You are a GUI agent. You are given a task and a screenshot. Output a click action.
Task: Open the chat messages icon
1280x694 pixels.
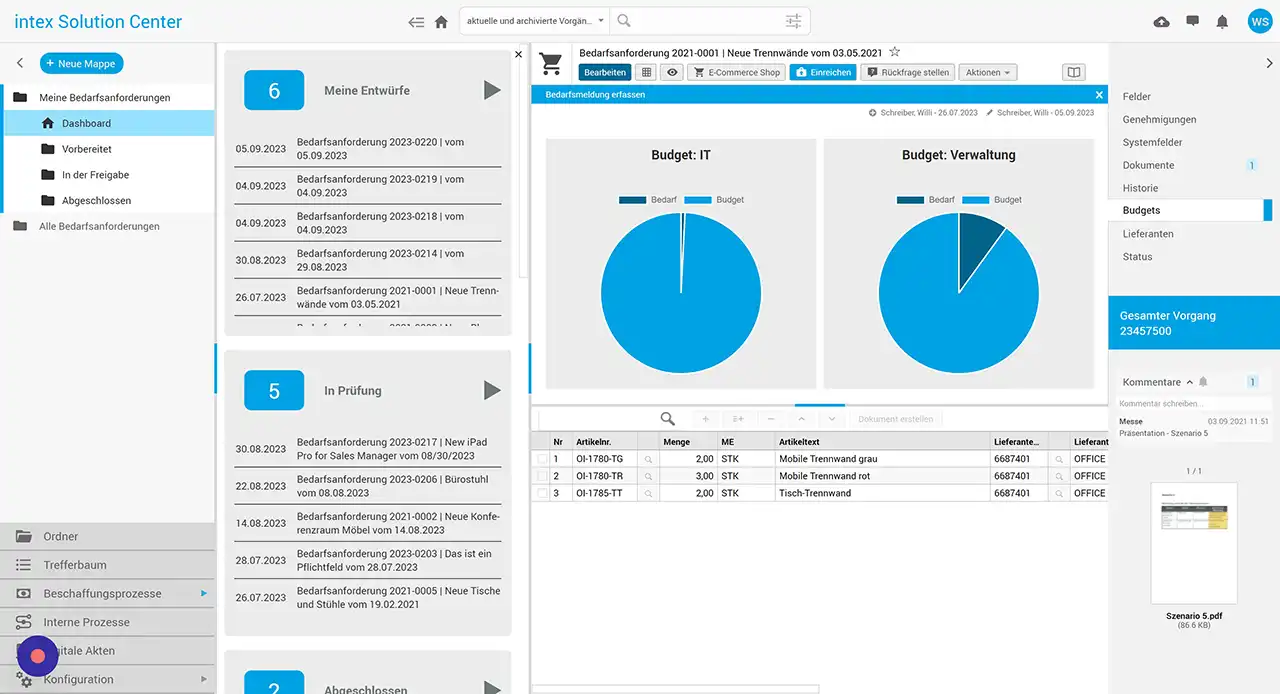[1192, 22]
